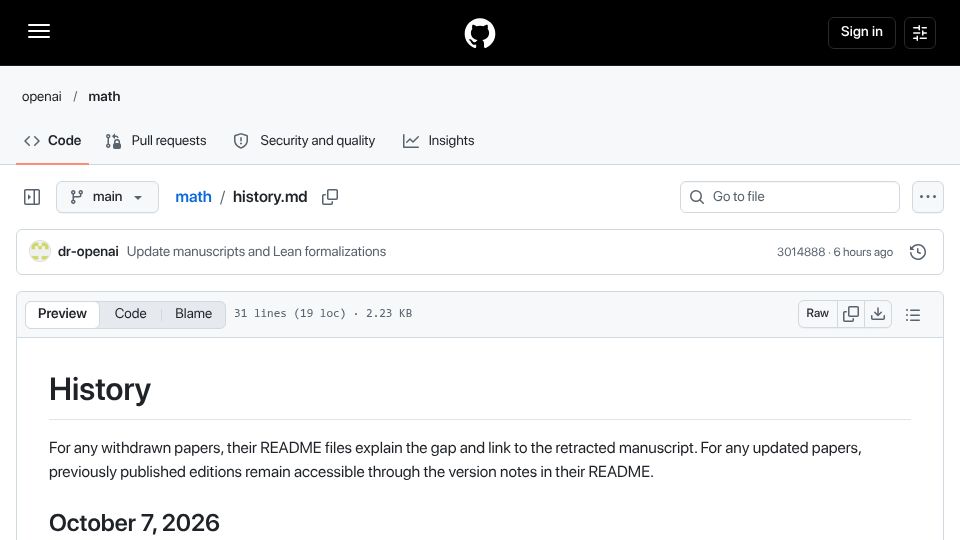Screen dimensions: 960x540
Task: Open the document outline list icon
Action: [913, 315]
